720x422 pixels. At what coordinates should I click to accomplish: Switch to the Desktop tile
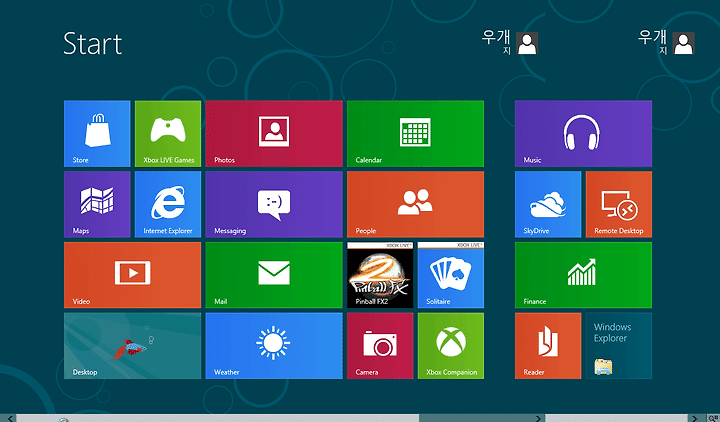click(x=132, y=346)
